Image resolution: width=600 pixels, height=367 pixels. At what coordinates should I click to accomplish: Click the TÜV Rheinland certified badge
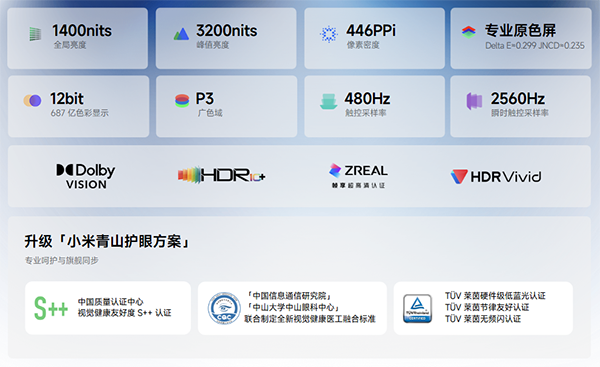417,308
